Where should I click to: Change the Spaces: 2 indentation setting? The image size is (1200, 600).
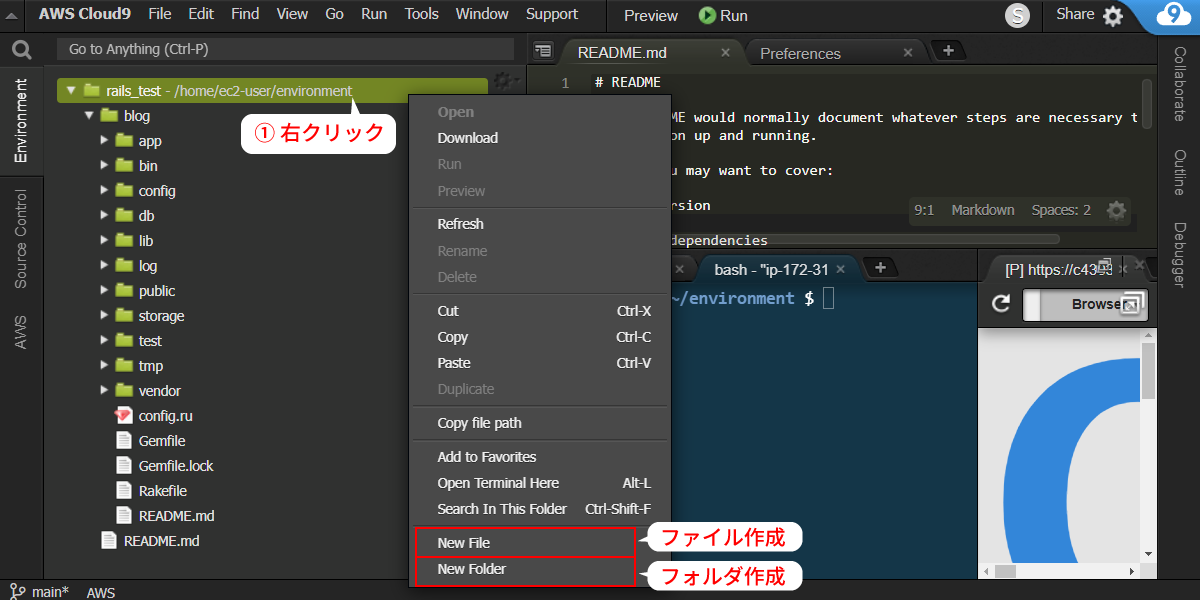click(x=1061, y=210)
